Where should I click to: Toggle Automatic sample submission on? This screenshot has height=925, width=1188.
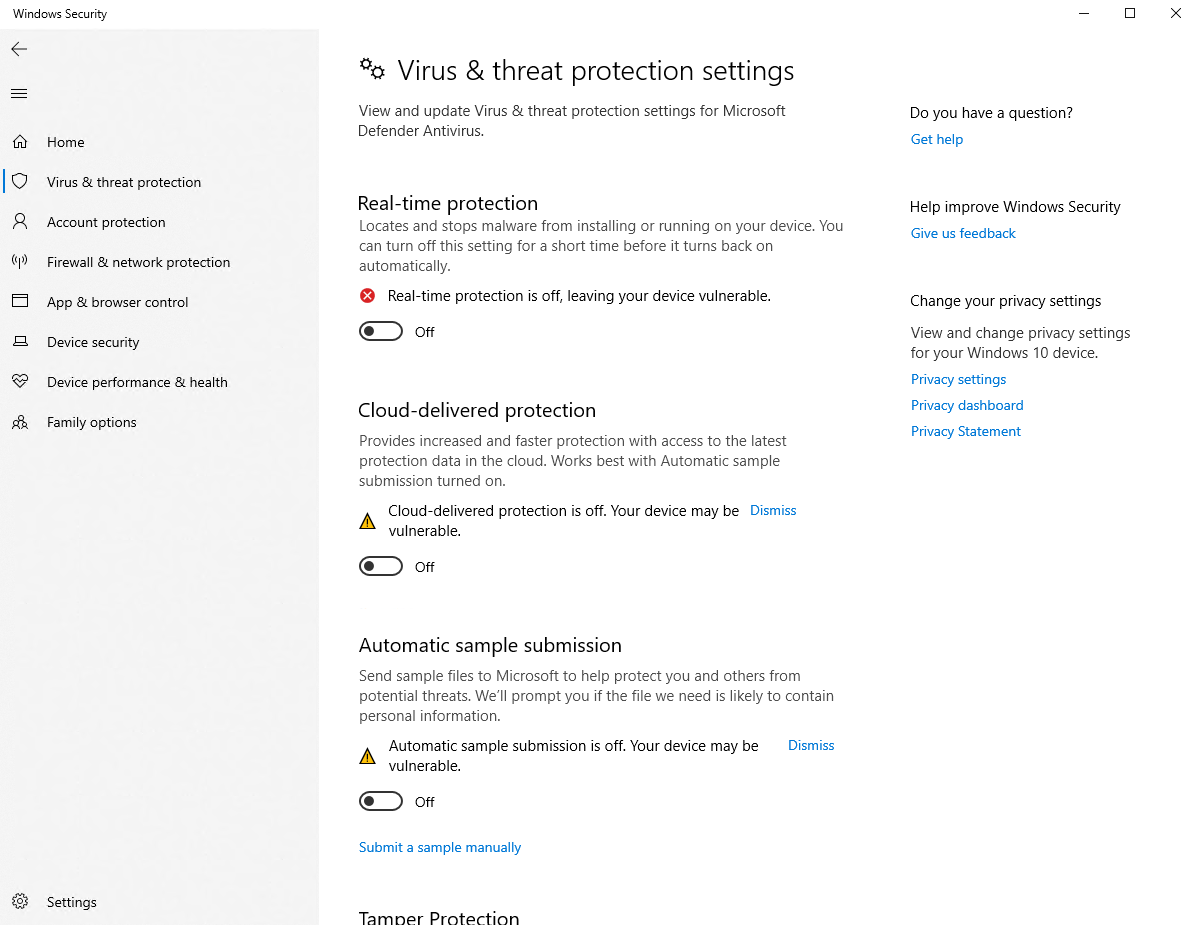pos(381,802)
